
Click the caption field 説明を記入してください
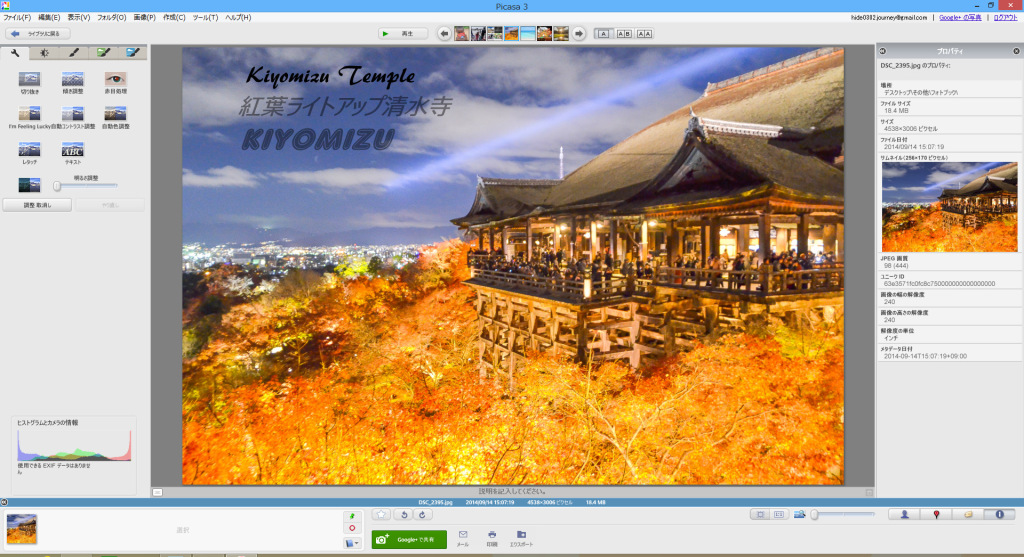coord(513,491)
